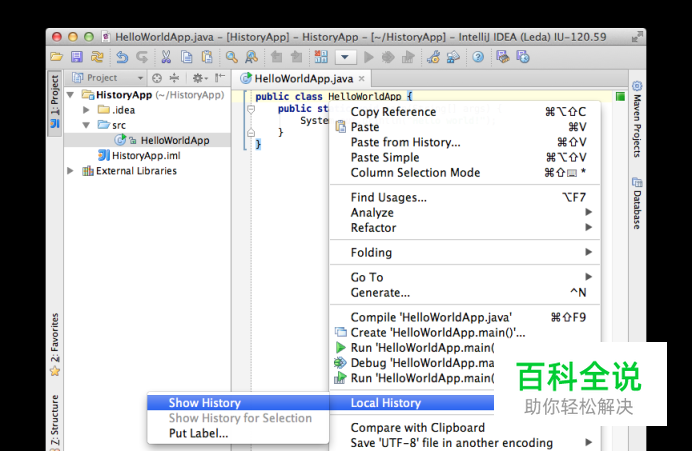Open the Refactor submenu arrow
The width and height of the screenshot is (692, 451).
[588, 227]
